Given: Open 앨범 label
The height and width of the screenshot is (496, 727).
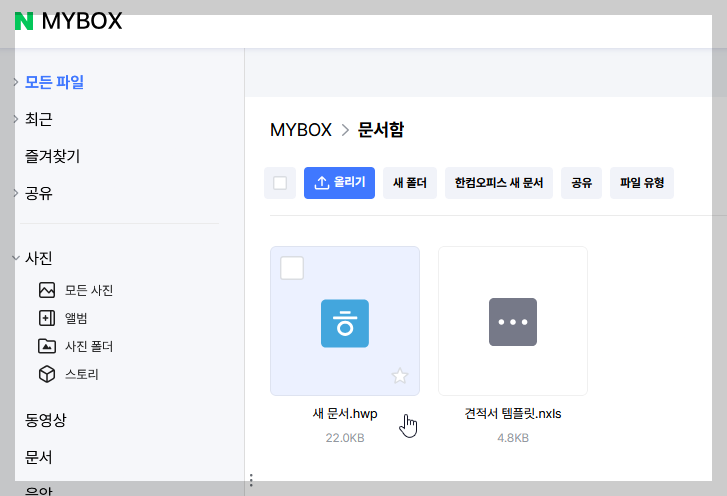Looking at the screenshot, I should (x=76, y=318).
